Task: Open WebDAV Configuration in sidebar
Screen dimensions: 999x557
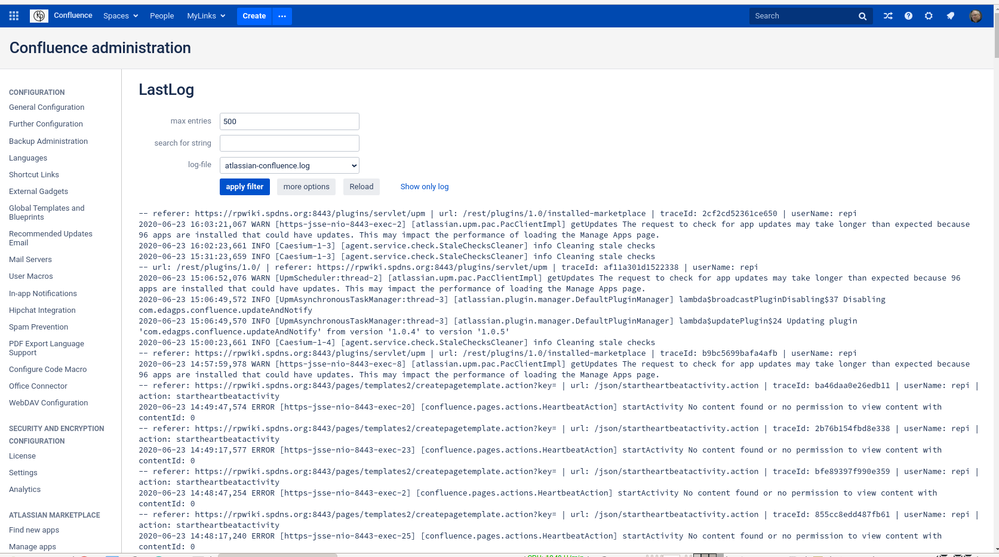Action: (x=48, y=403)
